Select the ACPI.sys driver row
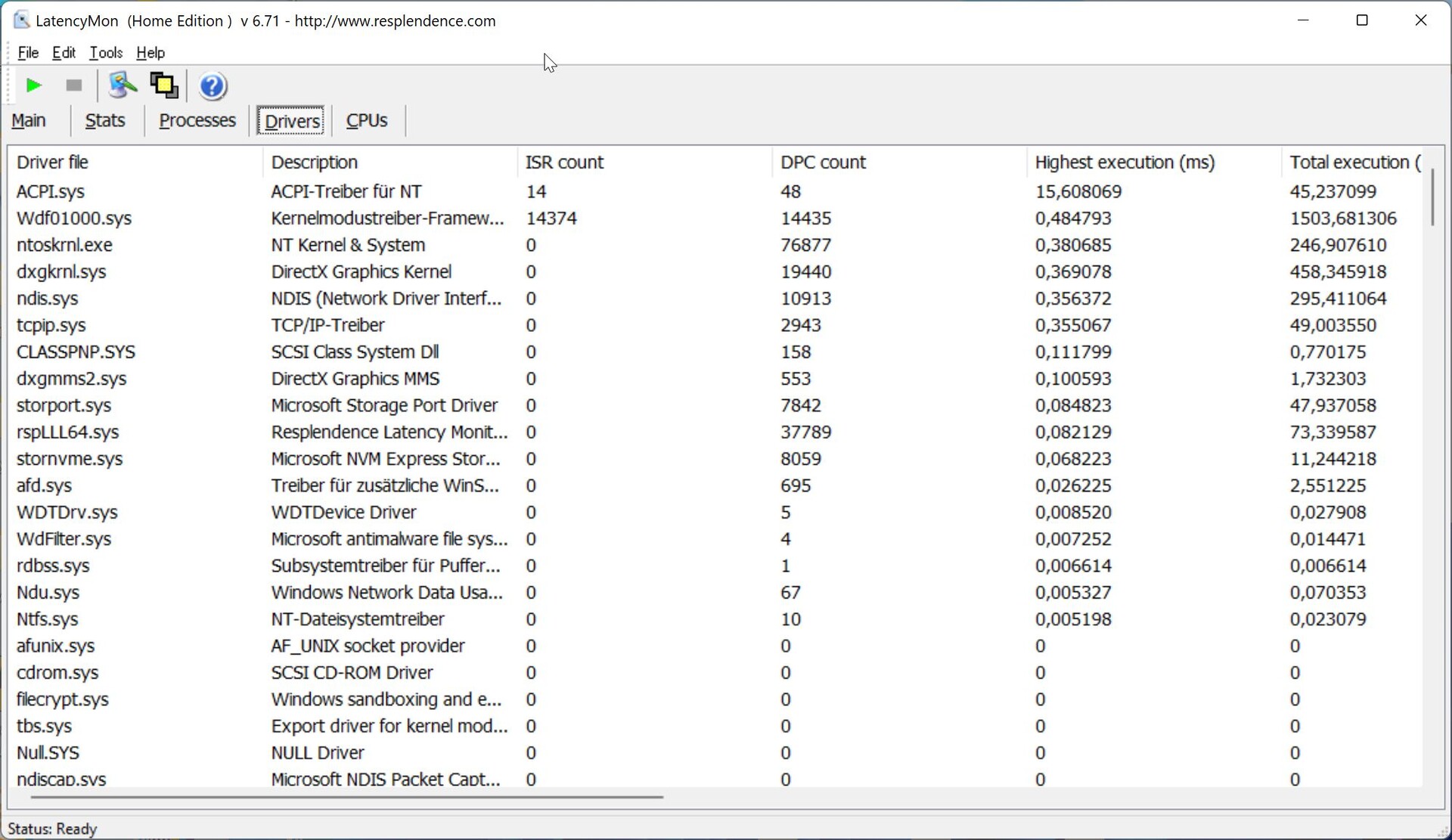Viewport: 1452px width, 840px height. pyautogui.click(x=51, y=192)
